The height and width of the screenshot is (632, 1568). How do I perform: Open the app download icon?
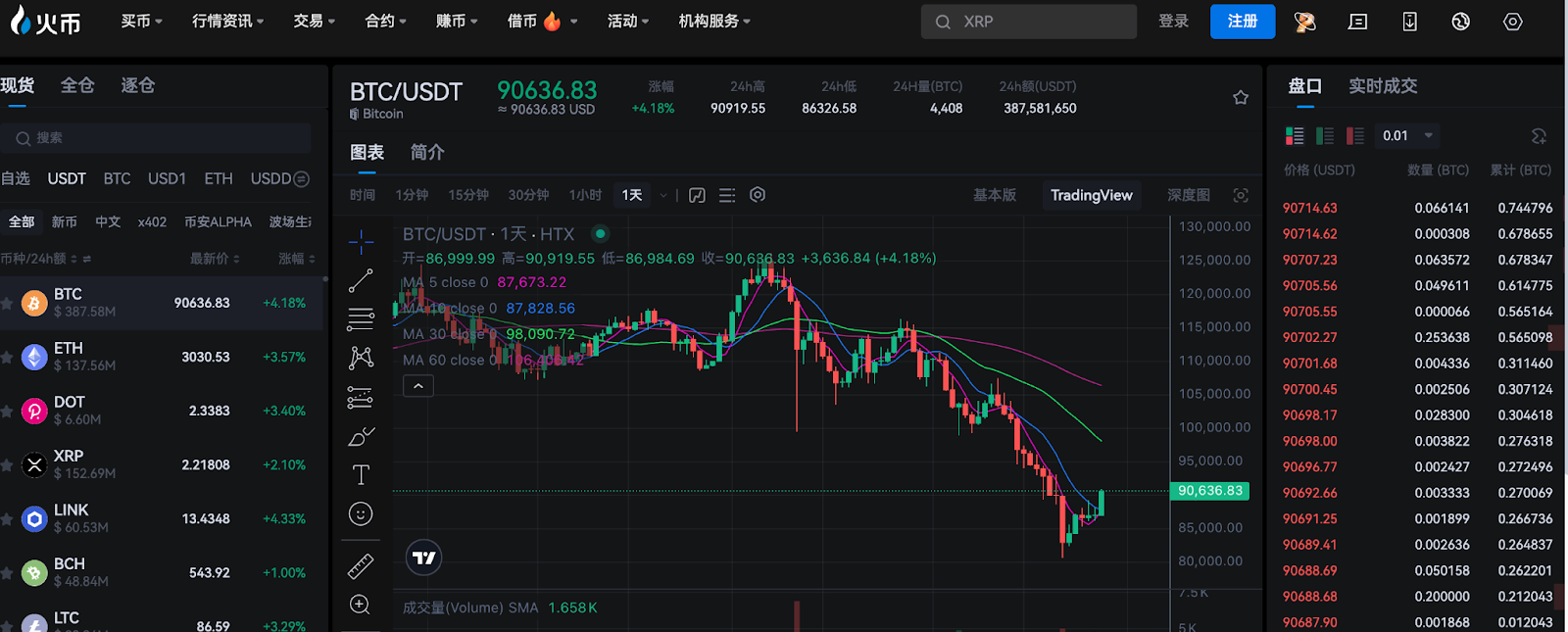click(1409, 22)
